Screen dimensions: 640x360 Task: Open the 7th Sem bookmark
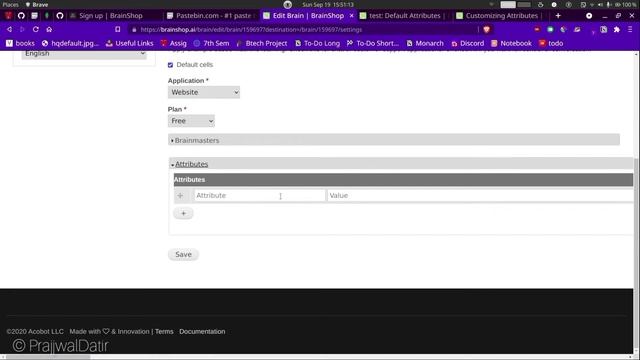coord(211,43)
